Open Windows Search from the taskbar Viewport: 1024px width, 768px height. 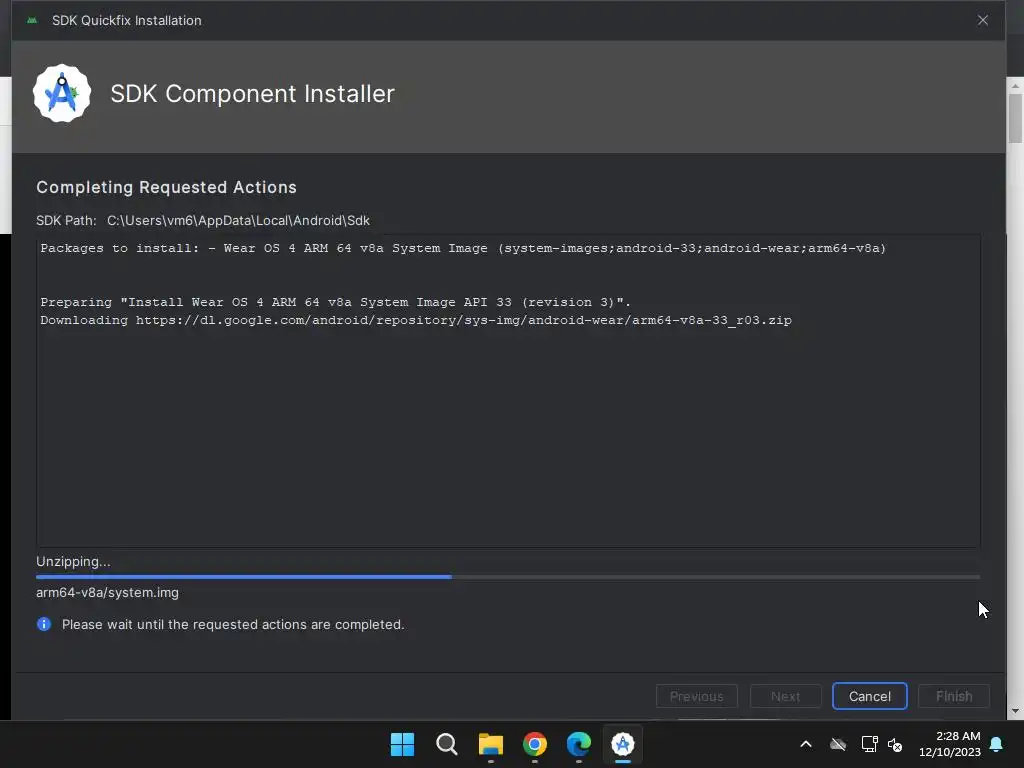tap(447, 744)
